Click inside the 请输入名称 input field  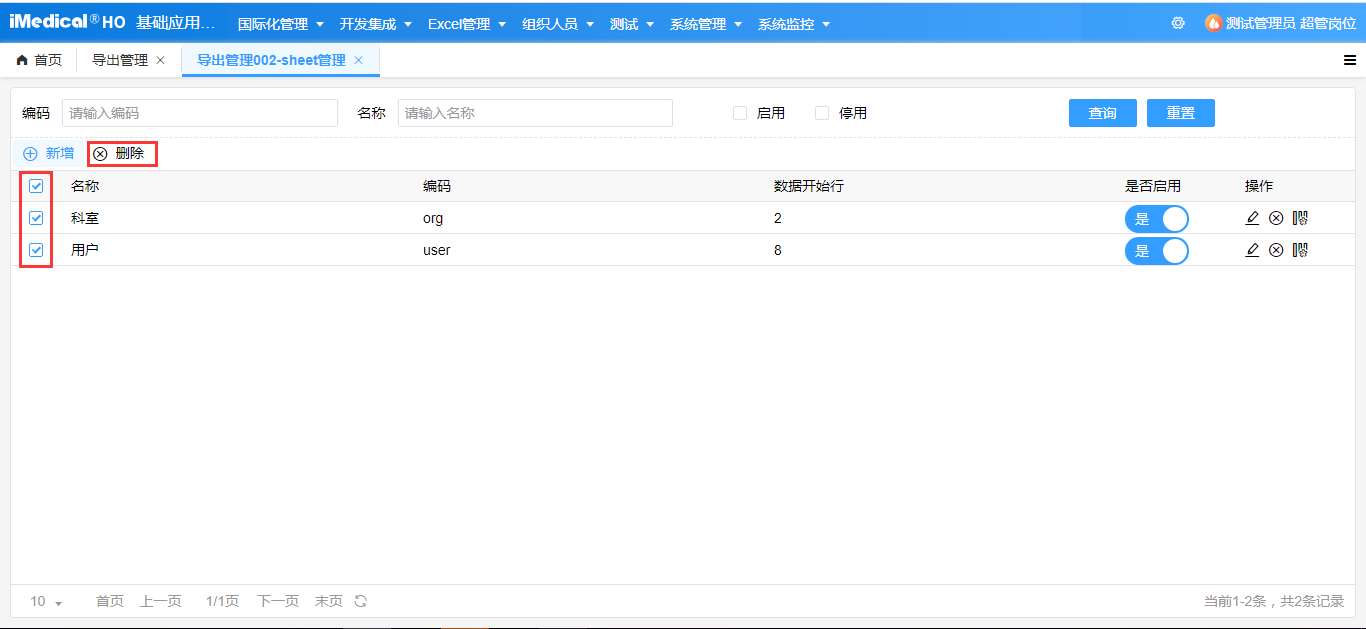click(x=535, y=112)
